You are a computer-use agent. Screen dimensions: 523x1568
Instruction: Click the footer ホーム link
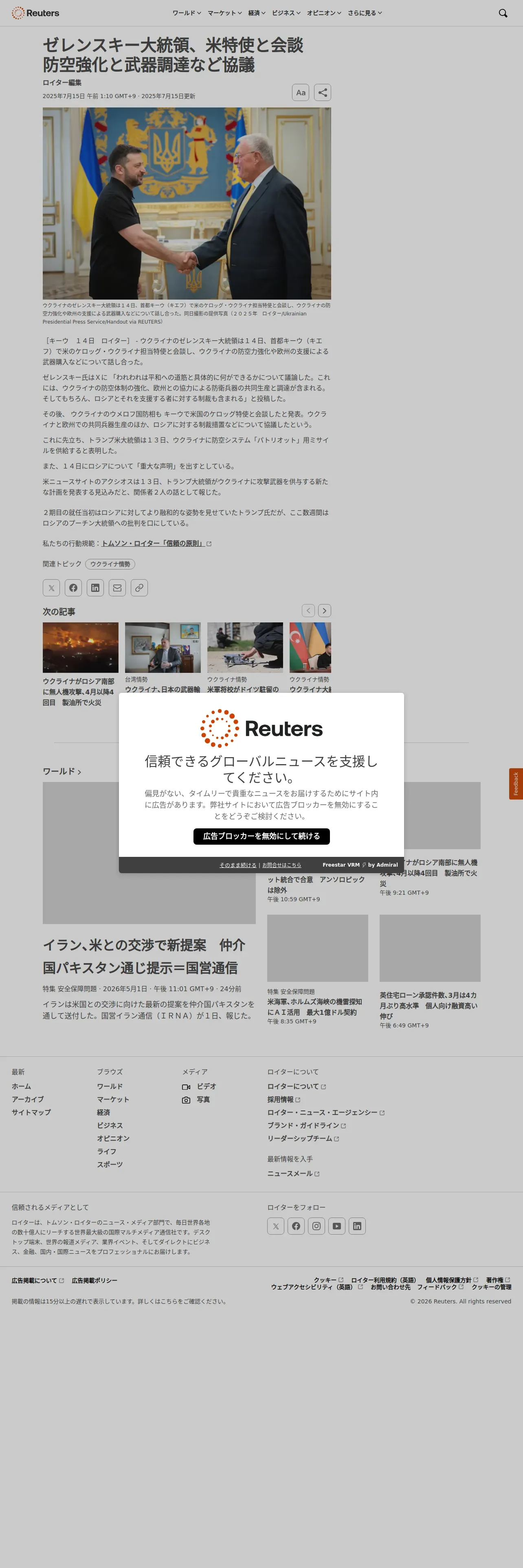click(21, 1086)
